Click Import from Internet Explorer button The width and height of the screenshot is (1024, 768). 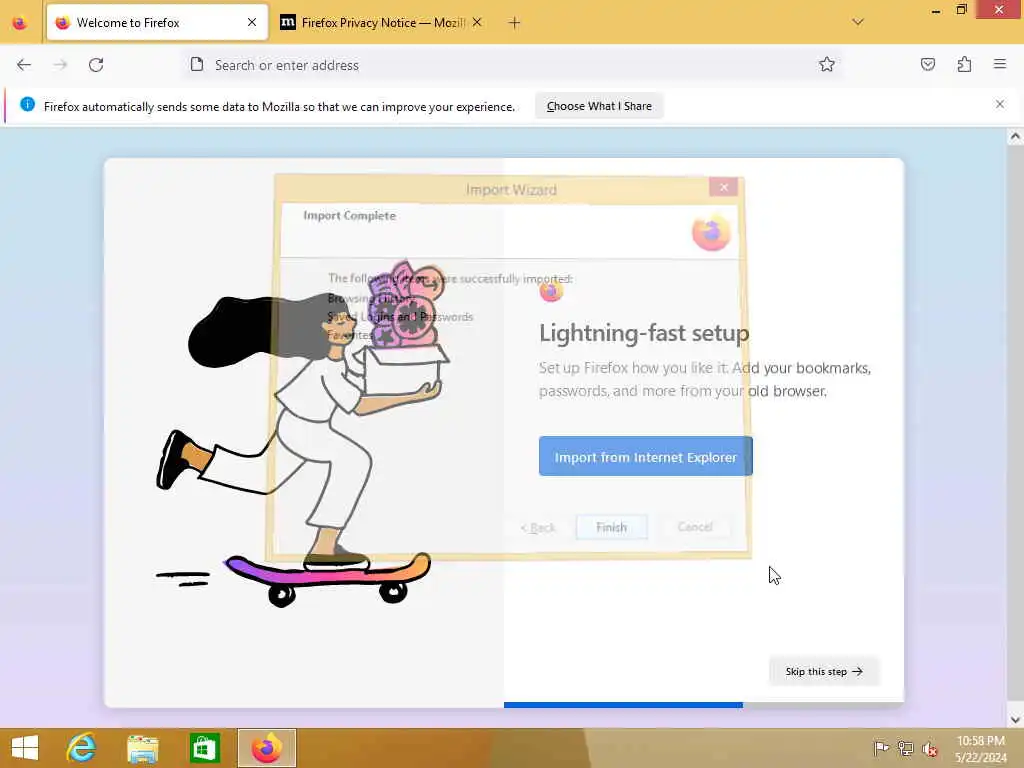tap(645, 456)
